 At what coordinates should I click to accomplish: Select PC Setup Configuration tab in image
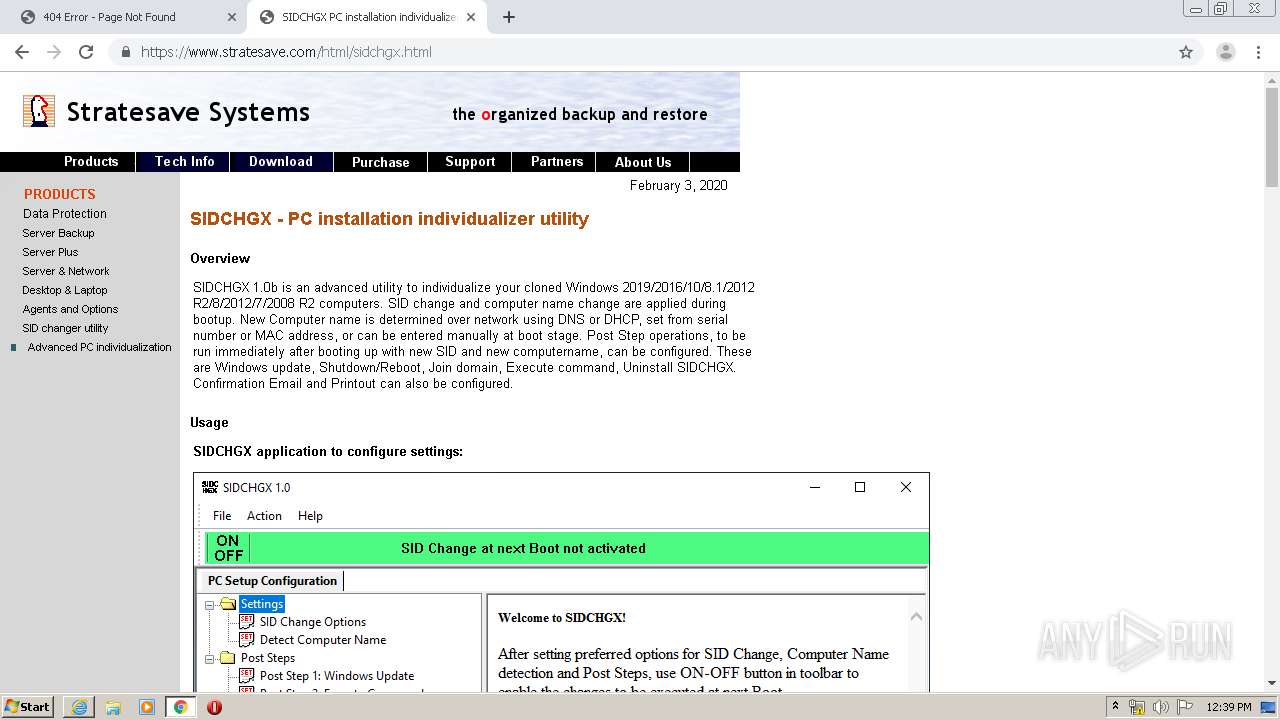point(272,581)
